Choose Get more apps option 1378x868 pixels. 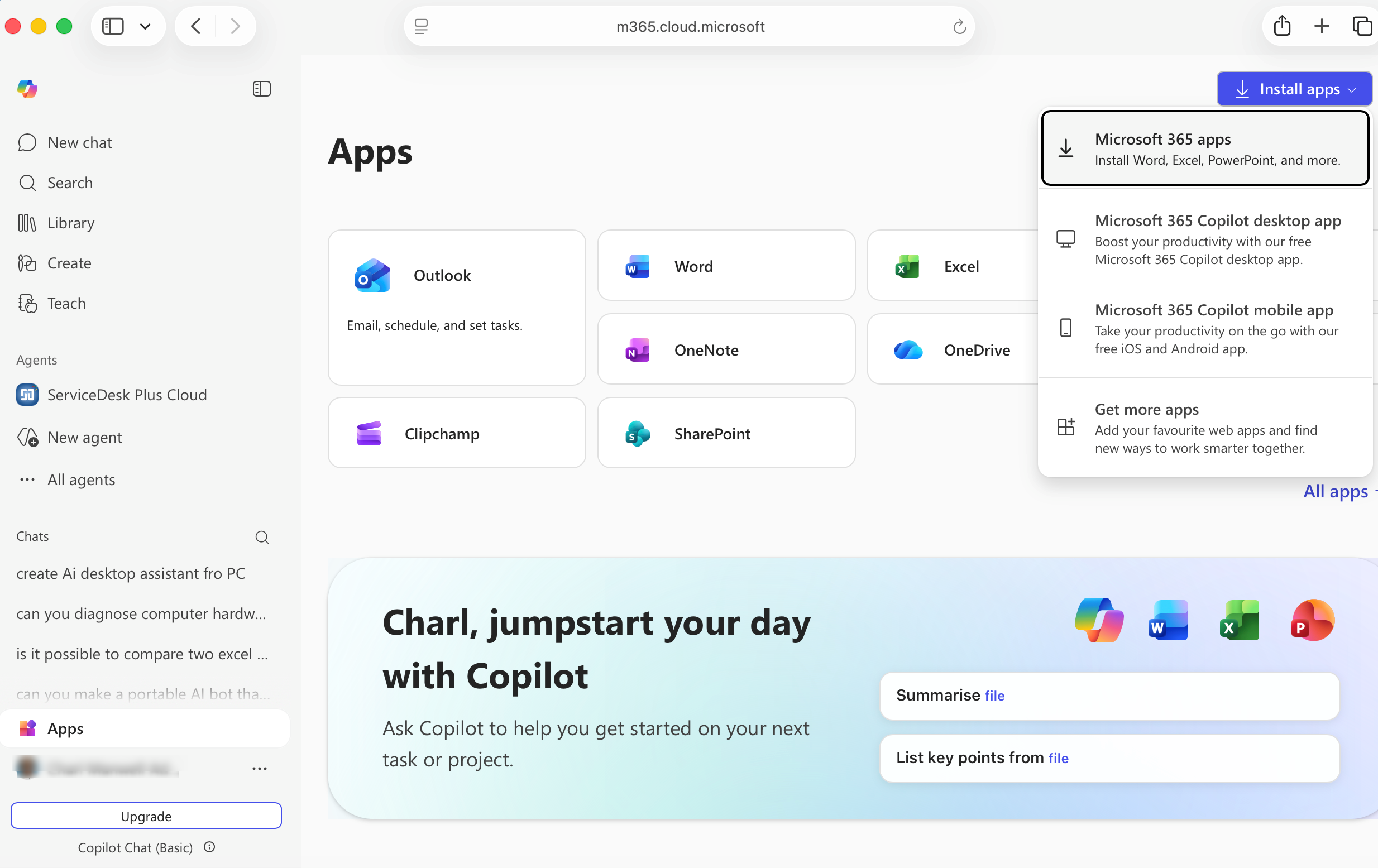pyautogui.click(x=1204, y=428)
